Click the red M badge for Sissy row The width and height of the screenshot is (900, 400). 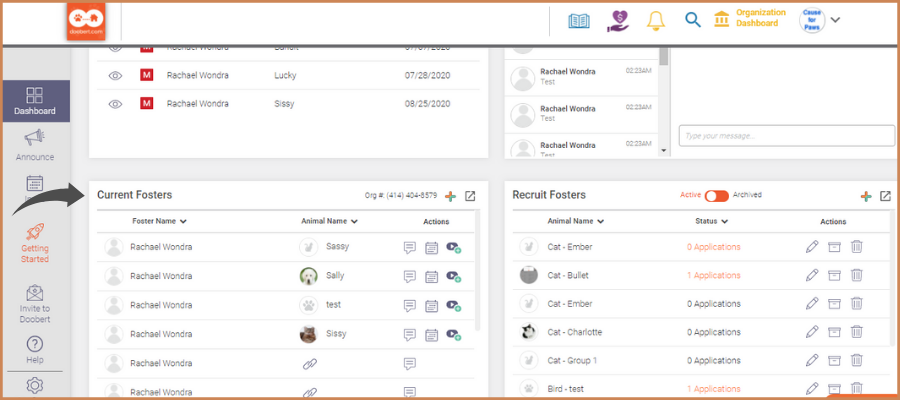coord(146,104)
